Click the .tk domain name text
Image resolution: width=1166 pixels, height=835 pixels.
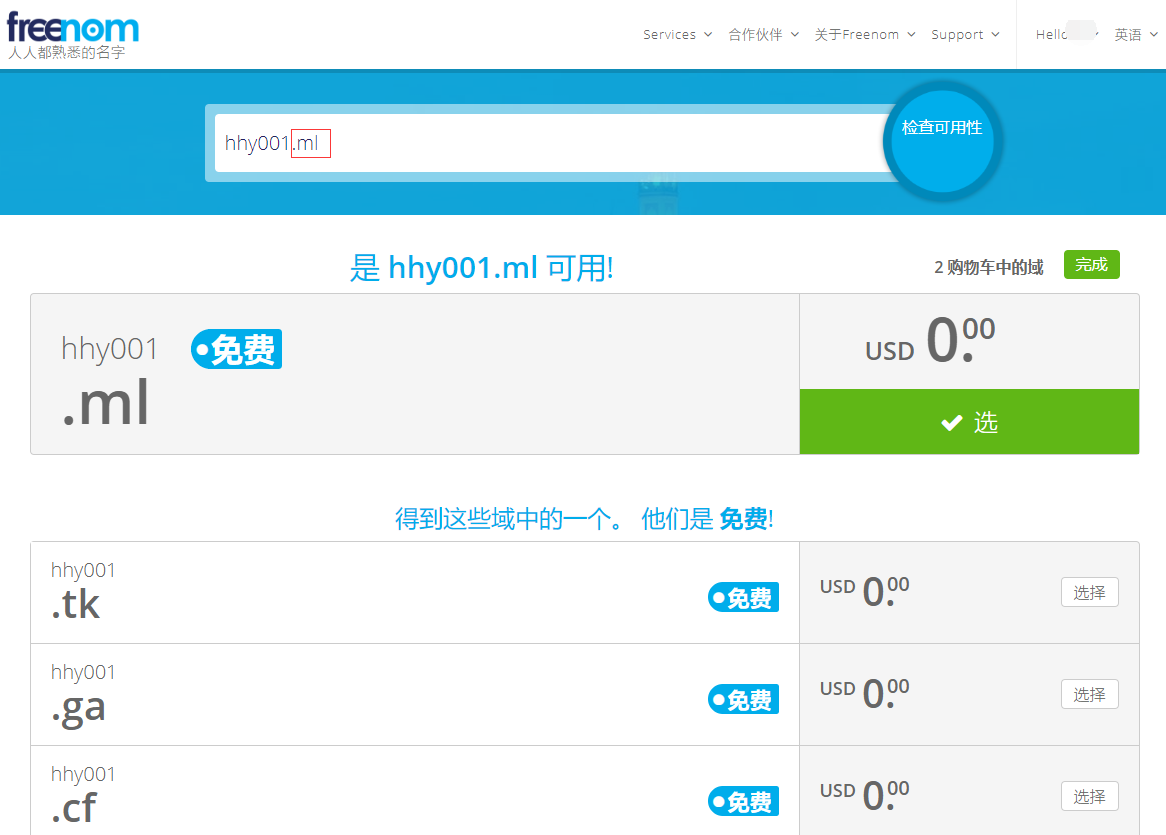coord(75,604)
